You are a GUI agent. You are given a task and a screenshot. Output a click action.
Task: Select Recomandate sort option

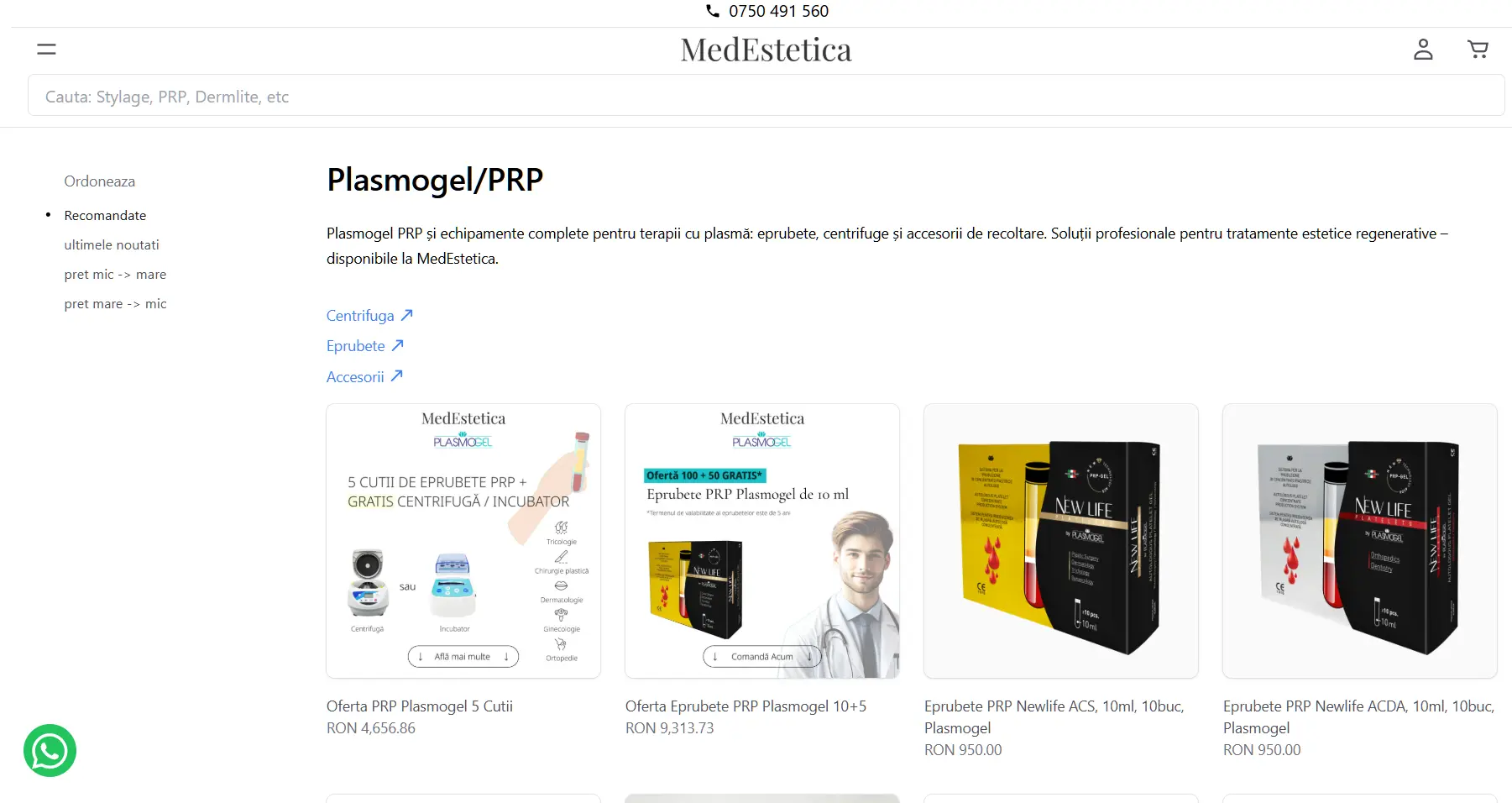105,215
